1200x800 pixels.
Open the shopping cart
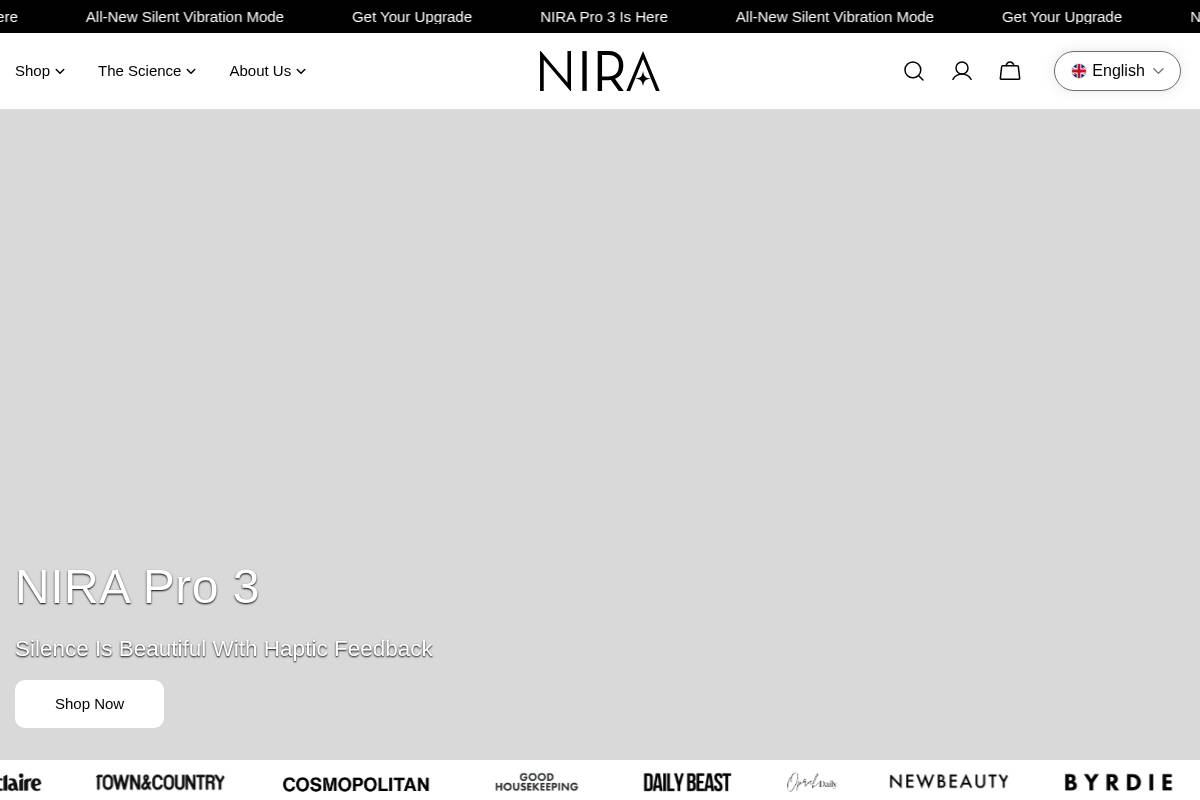pyautogui.click(x=1009, y=70)
